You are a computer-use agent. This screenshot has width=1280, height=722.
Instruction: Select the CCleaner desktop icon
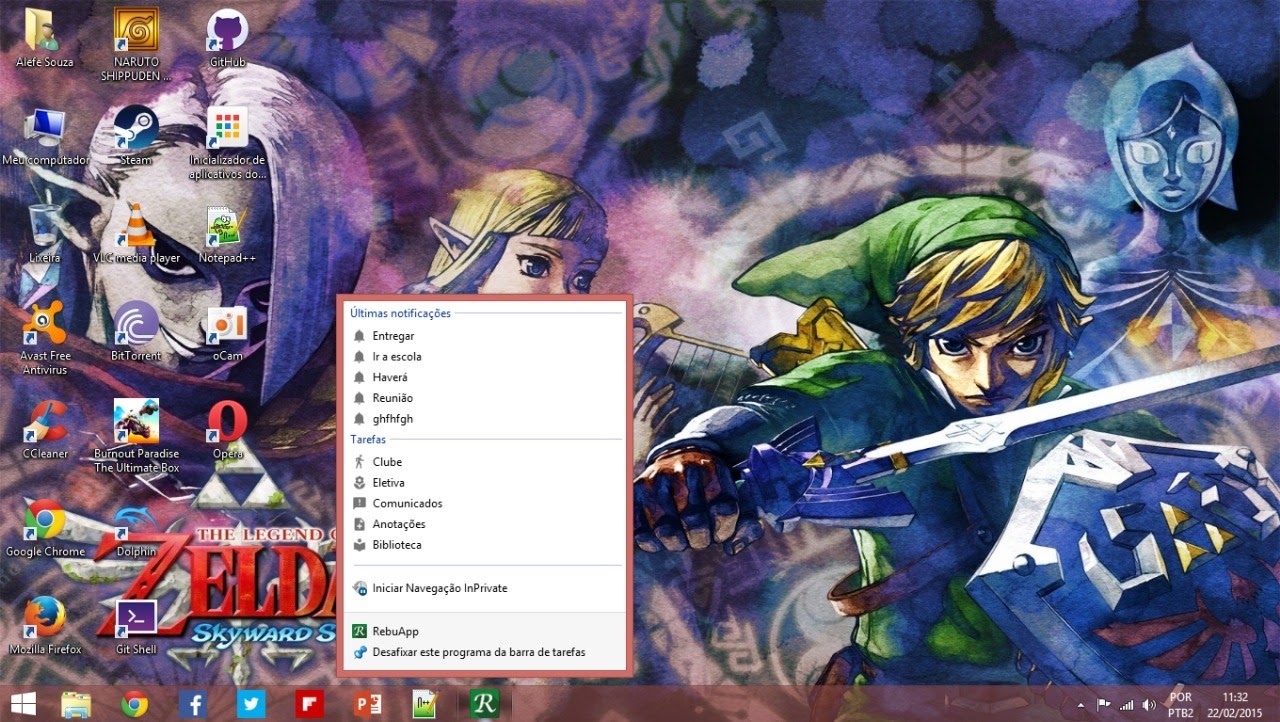[44, 430]
